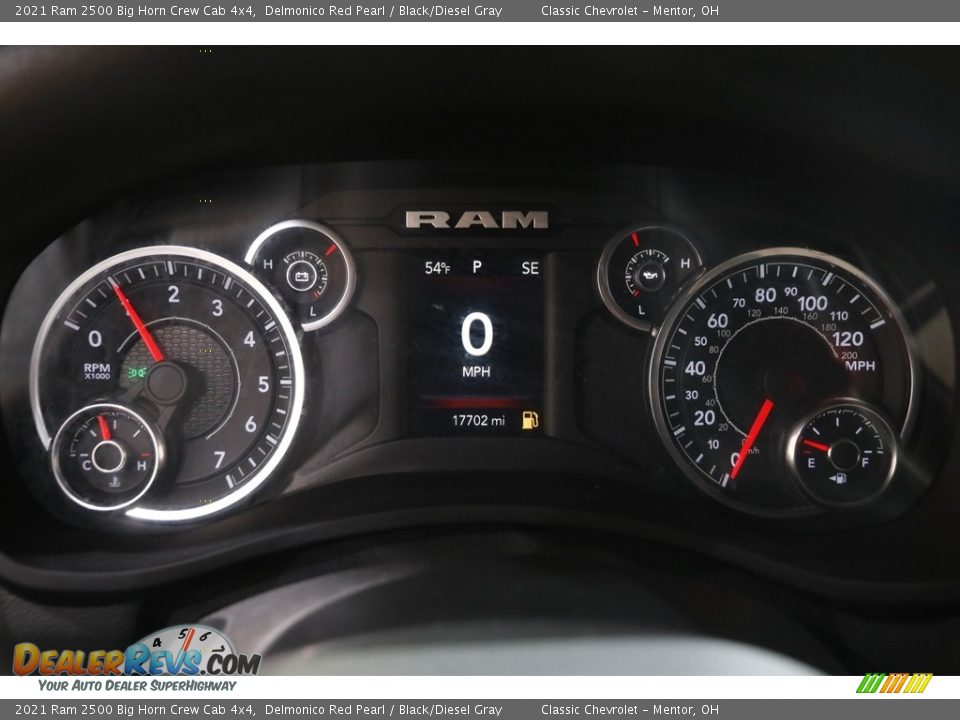
Task: Click the coolant temperature gauge needle
Action: tap(104, 428)
